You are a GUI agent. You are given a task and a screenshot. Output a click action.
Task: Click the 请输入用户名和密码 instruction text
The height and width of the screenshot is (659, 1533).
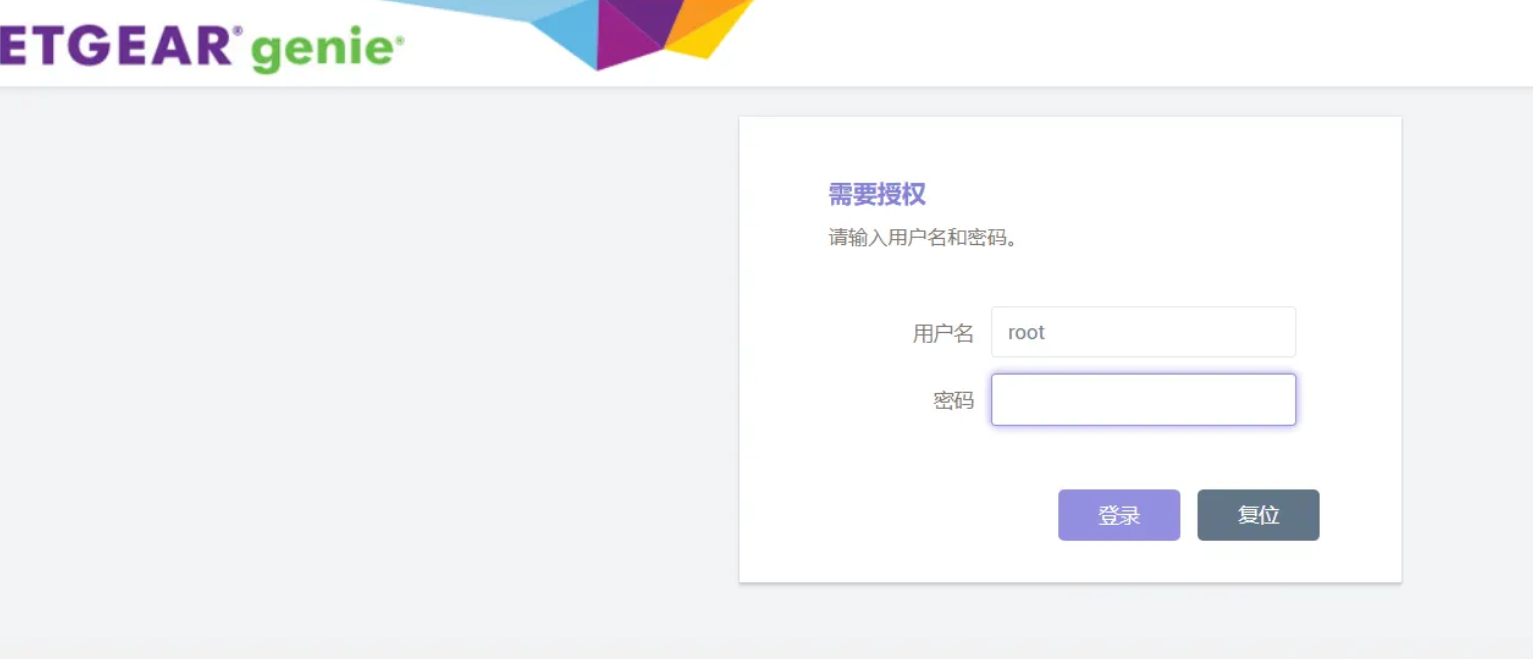pos(922,239)
